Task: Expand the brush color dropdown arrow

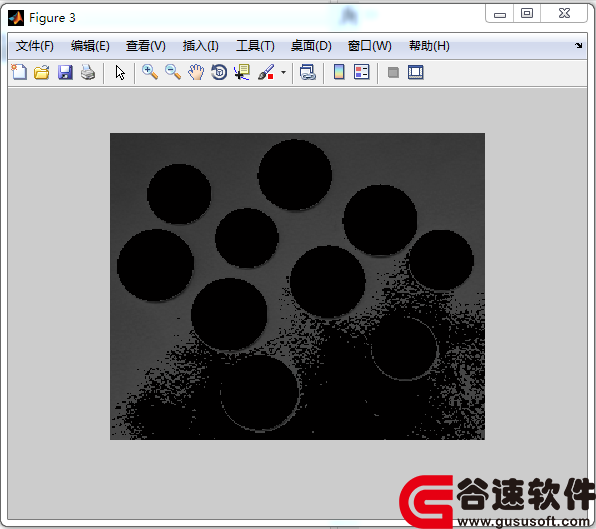Action: point(283,72)
